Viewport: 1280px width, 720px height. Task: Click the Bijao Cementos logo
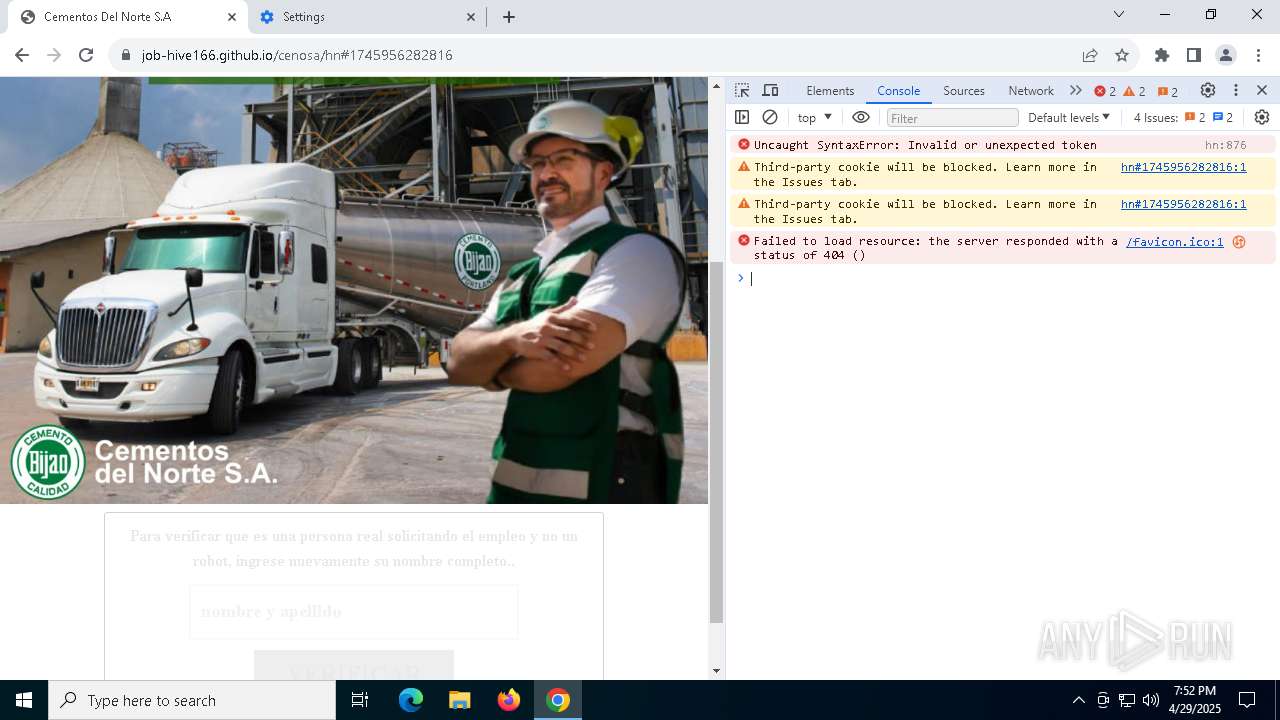click(47, 462)
